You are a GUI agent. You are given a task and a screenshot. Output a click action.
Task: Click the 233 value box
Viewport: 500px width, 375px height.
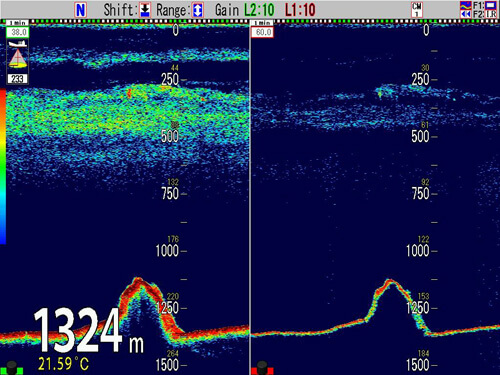pyautogui.click(x=18, y=79)
